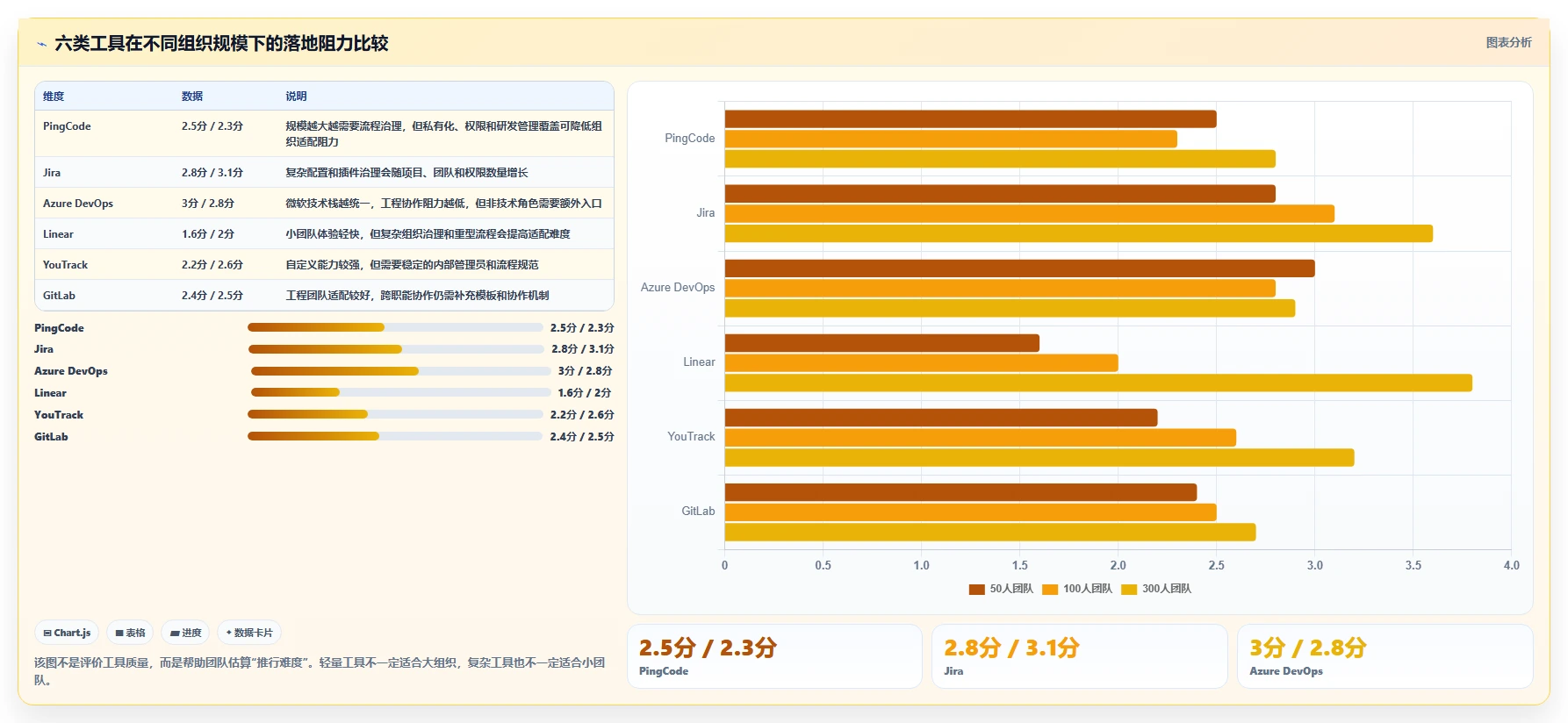Screen dimensions: 1568x723
Task: Select the 说明 column header
Action: [x=296, y=97]
